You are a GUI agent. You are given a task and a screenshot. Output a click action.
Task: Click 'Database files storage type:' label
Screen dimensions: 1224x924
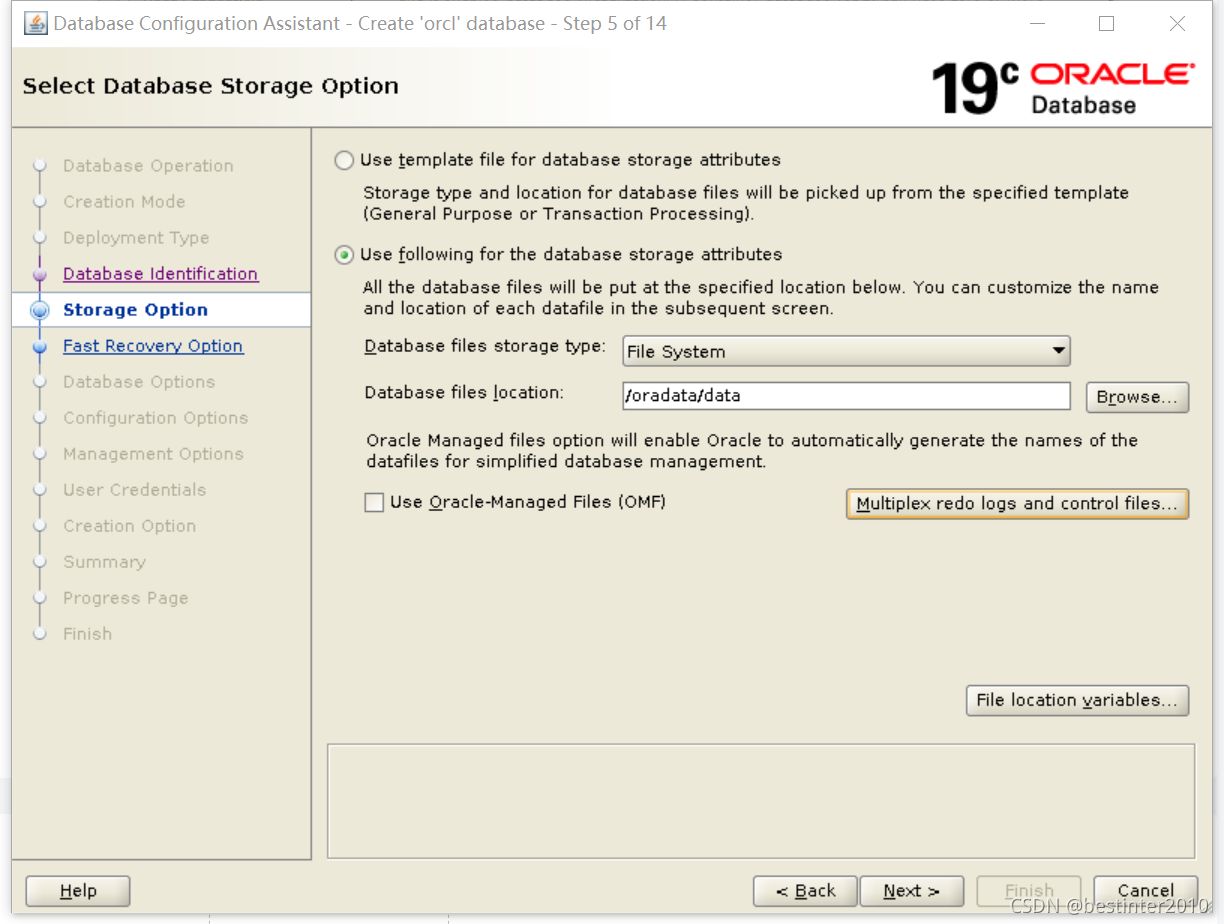[485, 347]
